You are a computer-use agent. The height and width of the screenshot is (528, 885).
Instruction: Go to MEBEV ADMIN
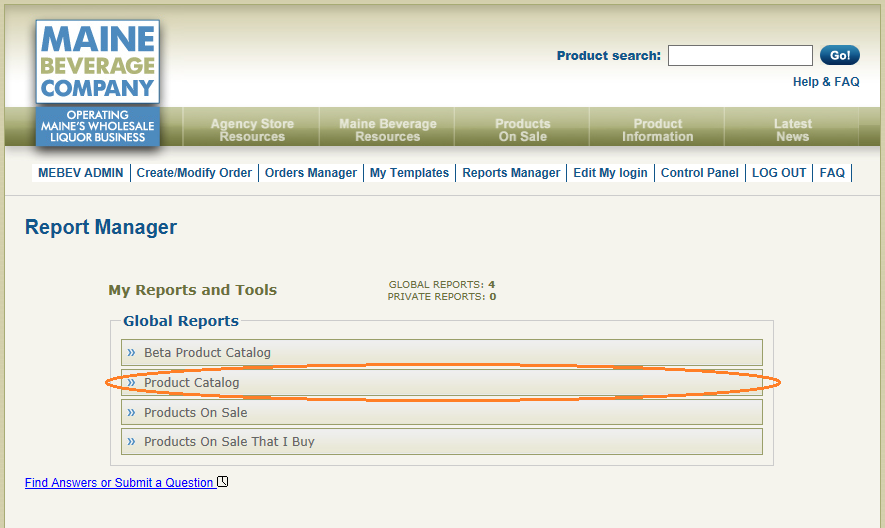pyautogui.click(x=81, y=173)
